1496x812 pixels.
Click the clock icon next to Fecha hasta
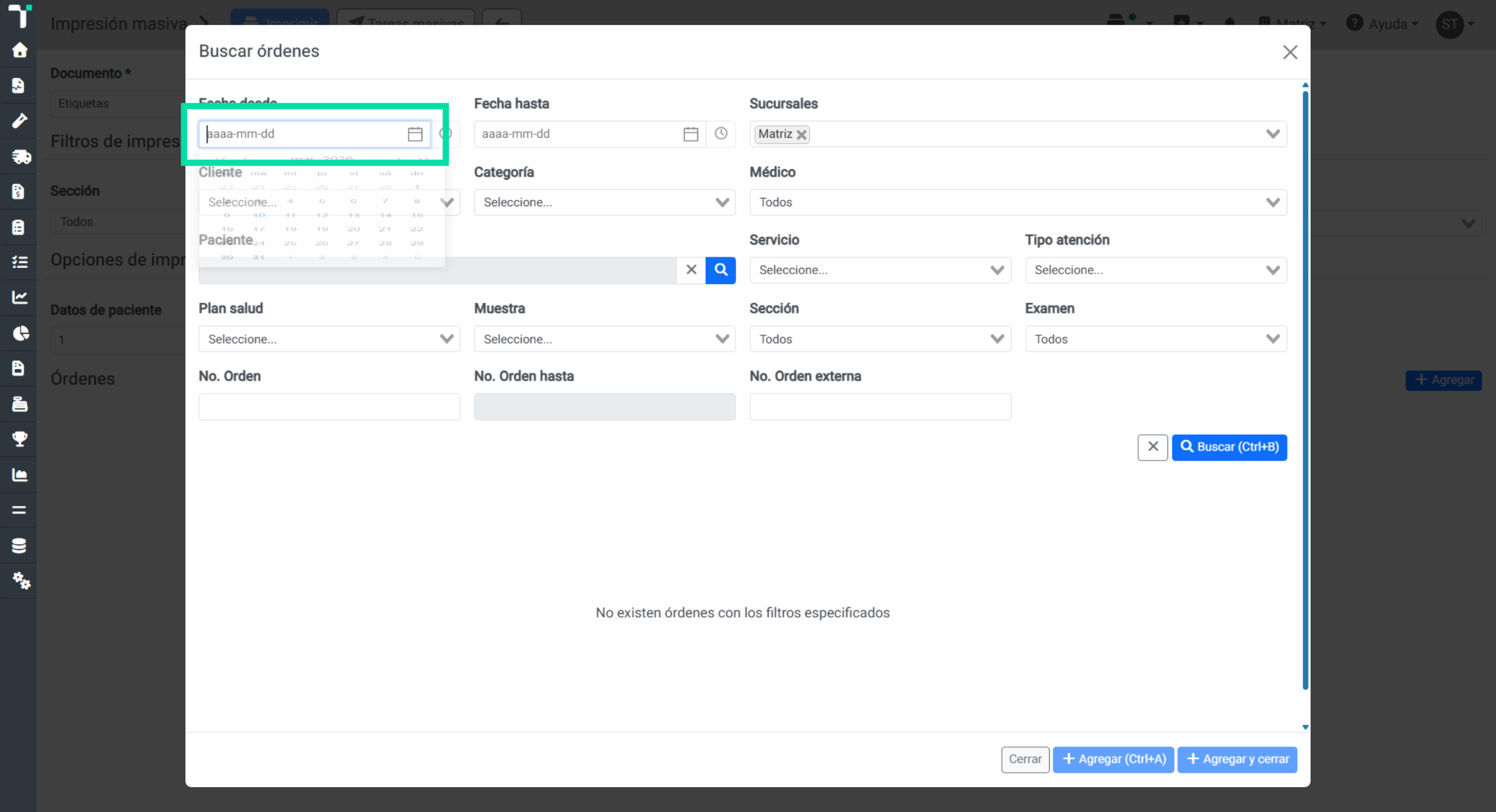pyautogui.click(x=721, y=133)
